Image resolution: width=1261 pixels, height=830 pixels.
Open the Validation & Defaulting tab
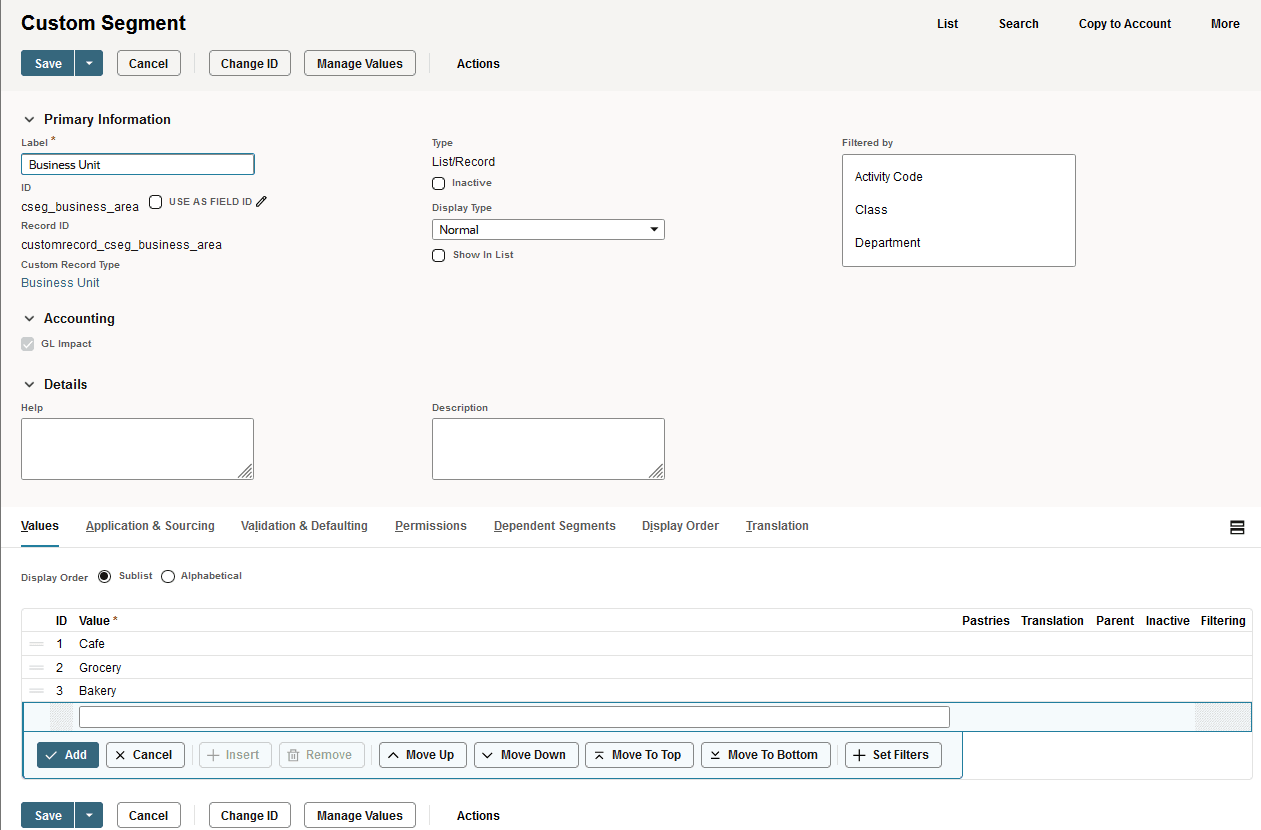point(304,526)
